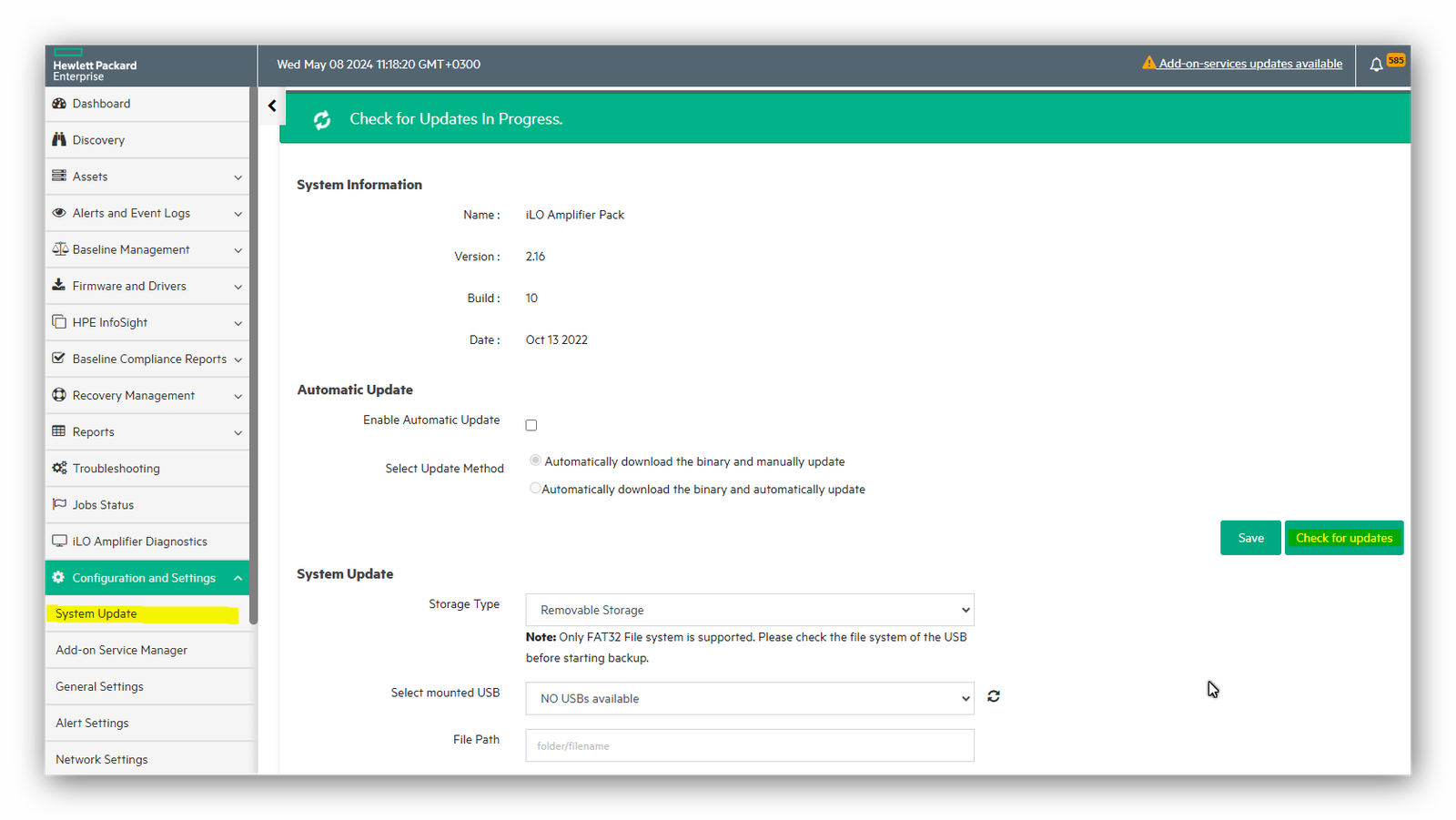Open General Settings submenu item
This screenshot has height=820, width=1456.
147,686
